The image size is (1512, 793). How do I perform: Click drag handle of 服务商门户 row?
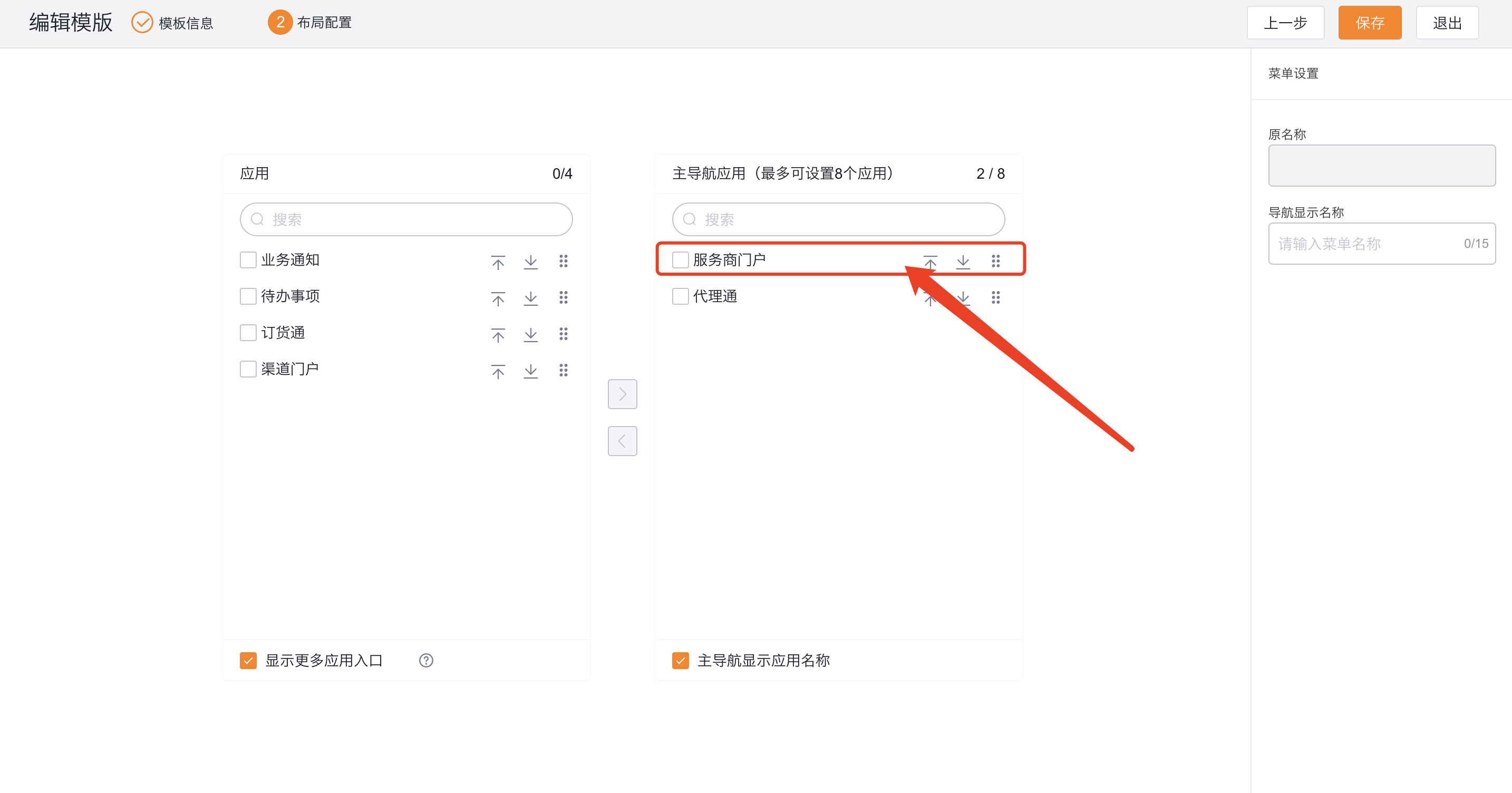coord(995,261)
